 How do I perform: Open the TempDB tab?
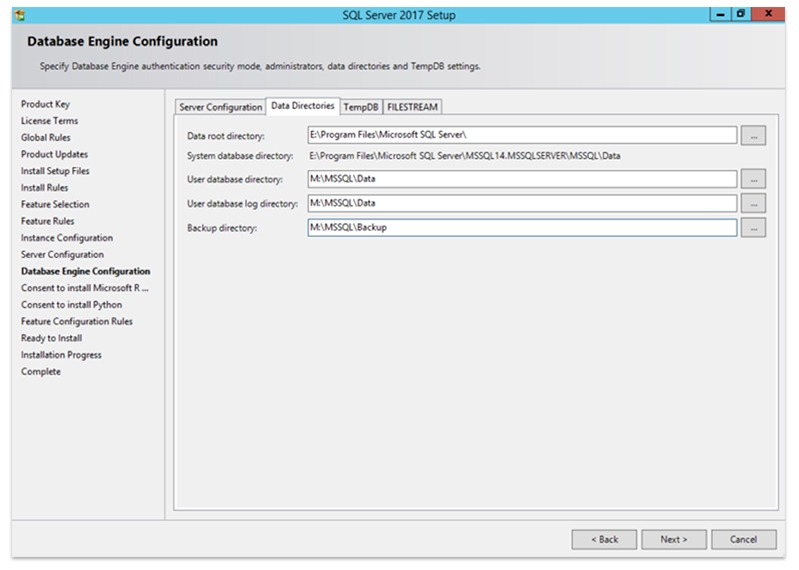pos(361,107)
